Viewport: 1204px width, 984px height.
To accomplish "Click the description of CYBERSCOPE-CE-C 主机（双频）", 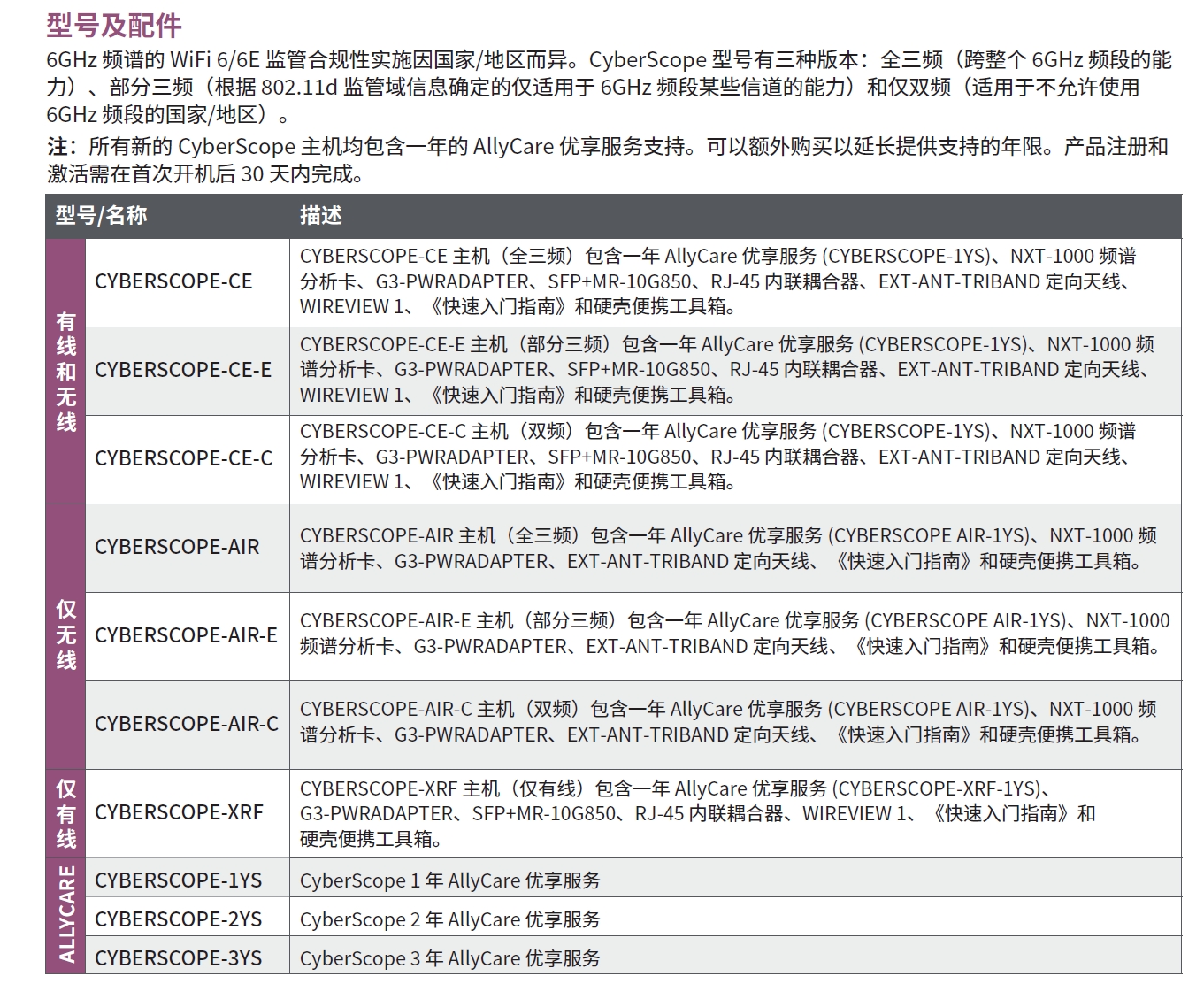I will pos(717,457).
